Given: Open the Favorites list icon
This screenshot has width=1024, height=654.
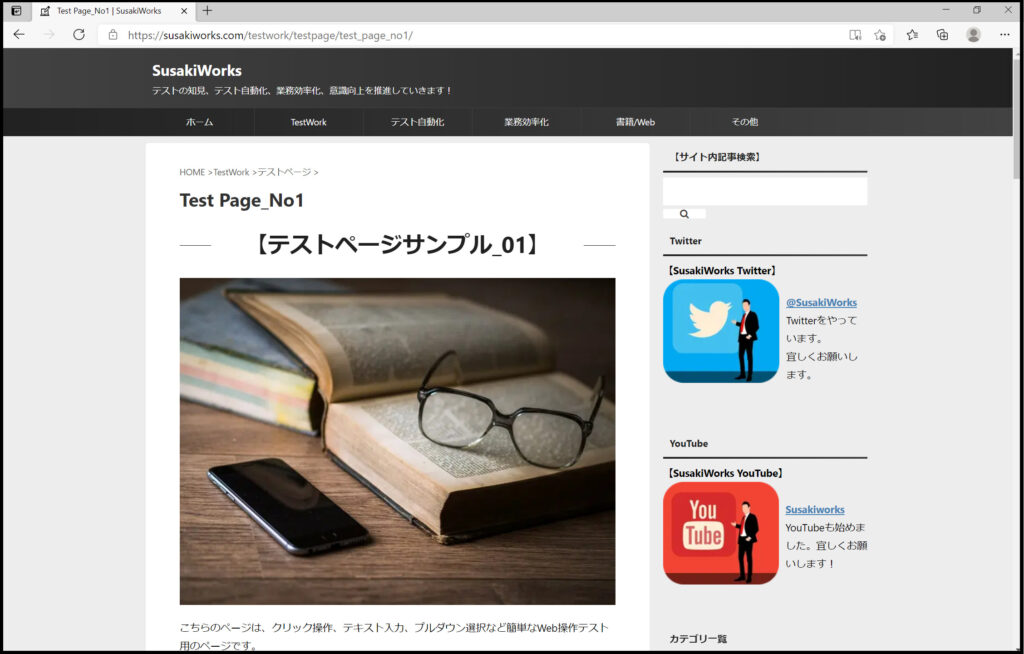Looking at the screenshot, I should coord(912,35).
